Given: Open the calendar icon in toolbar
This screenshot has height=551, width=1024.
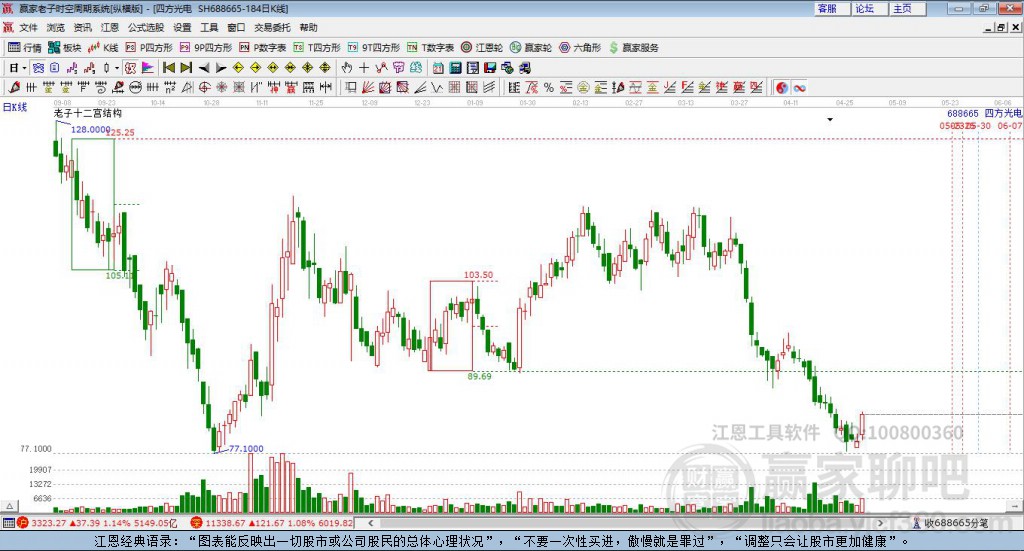Looking at the screenshot, I should click(438, 68).
